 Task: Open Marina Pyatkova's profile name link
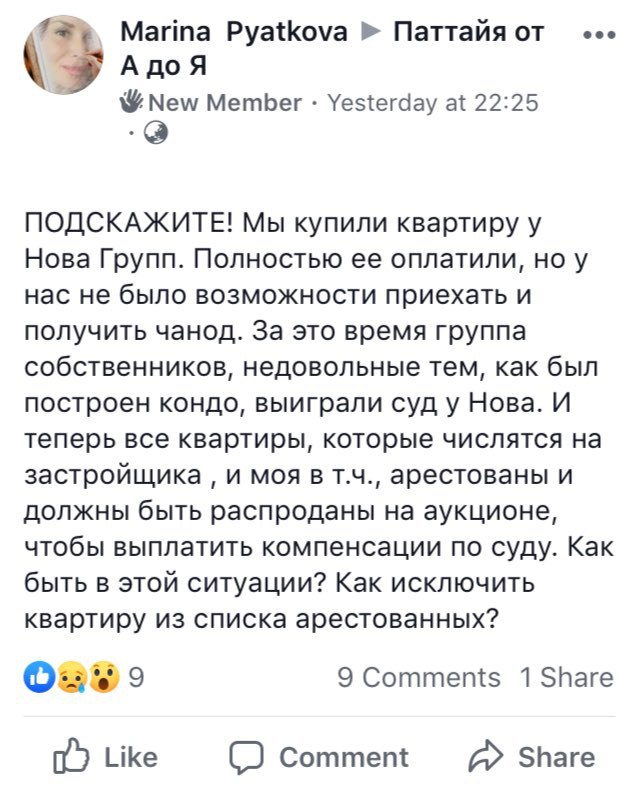pos(234,32)
